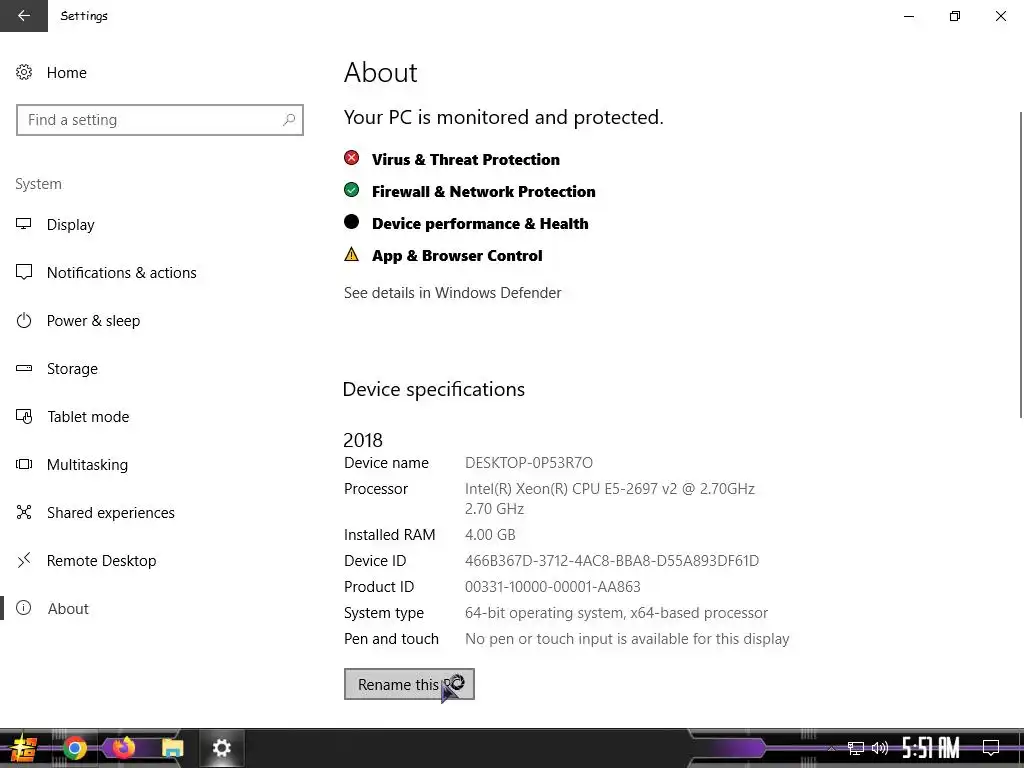
Task: Click the Display label in sidebar
Action: tap(71, 225)
